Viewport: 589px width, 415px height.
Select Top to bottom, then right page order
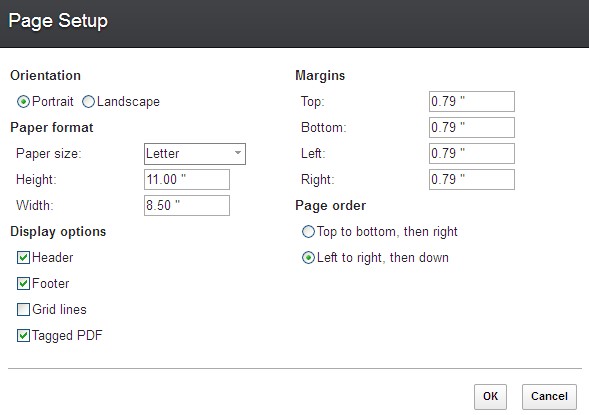(x=308, y=232)
